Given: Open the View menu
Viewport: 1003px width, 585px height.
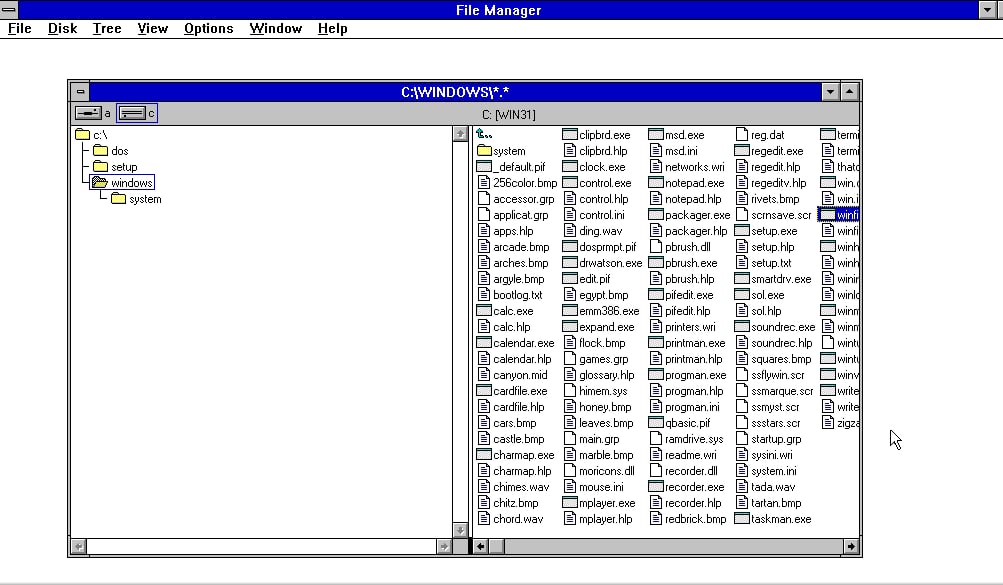Looking at the screenshot, I should [x=152, y=29].
